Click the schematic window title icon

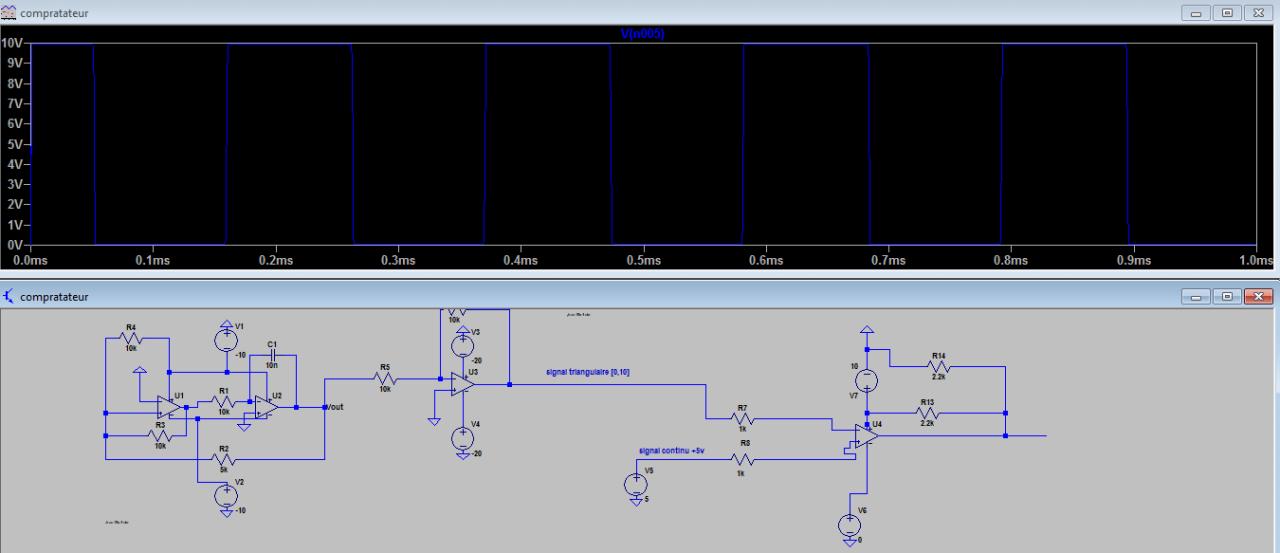click(10, 297)
